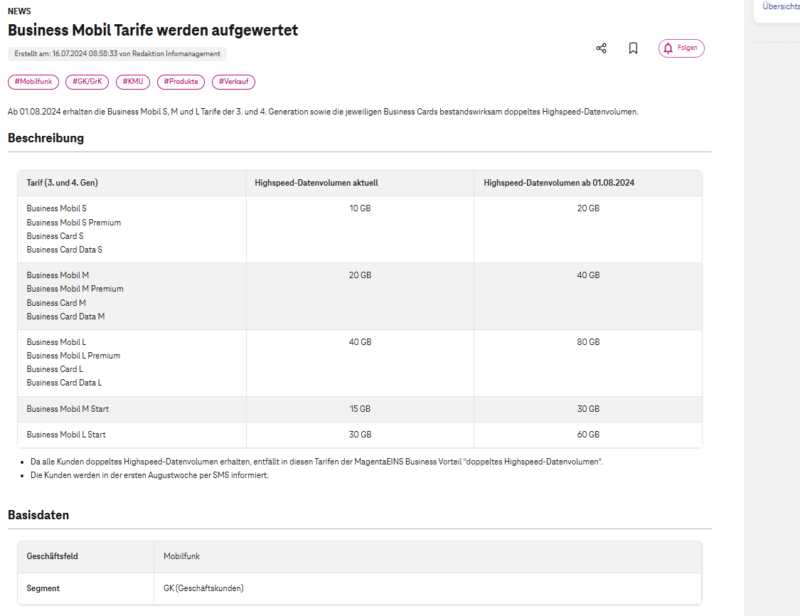Click the Highspeed-Datenvolumen aktuell column header
The image size is (800, 616).
point(316,183)
